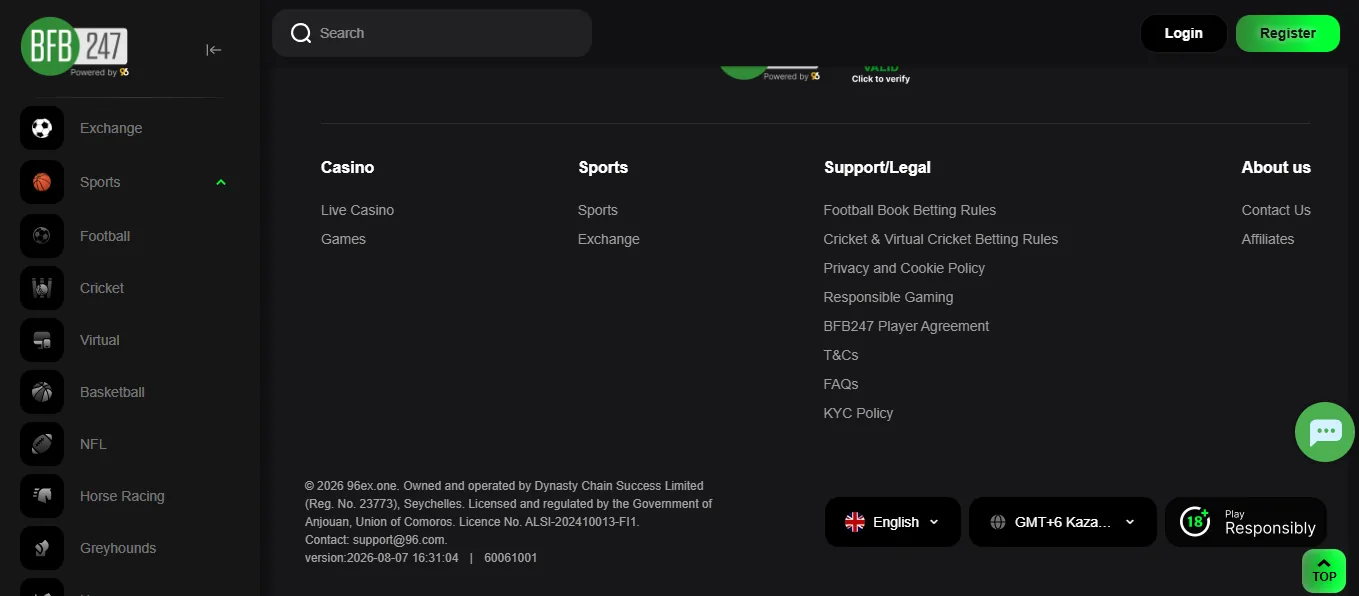Screen dimensions: 1359x596
Task: Click the Support/Legal footer heading
Action: [877, 167]
